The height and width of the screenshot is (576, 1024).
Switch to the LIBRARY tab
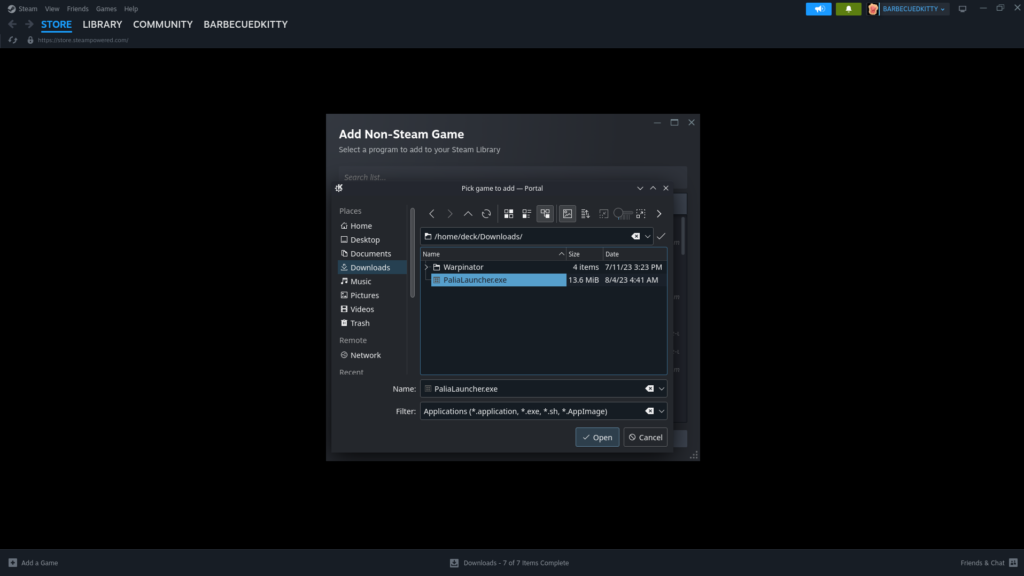coord(102,24)
